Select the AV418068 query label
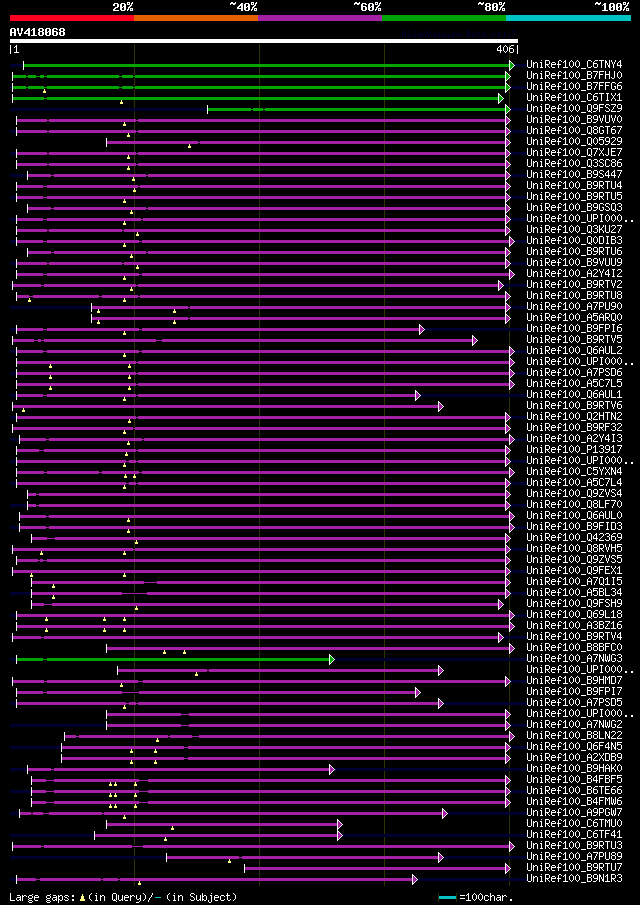This screenshot has height=905, width=640. (38, 32)
